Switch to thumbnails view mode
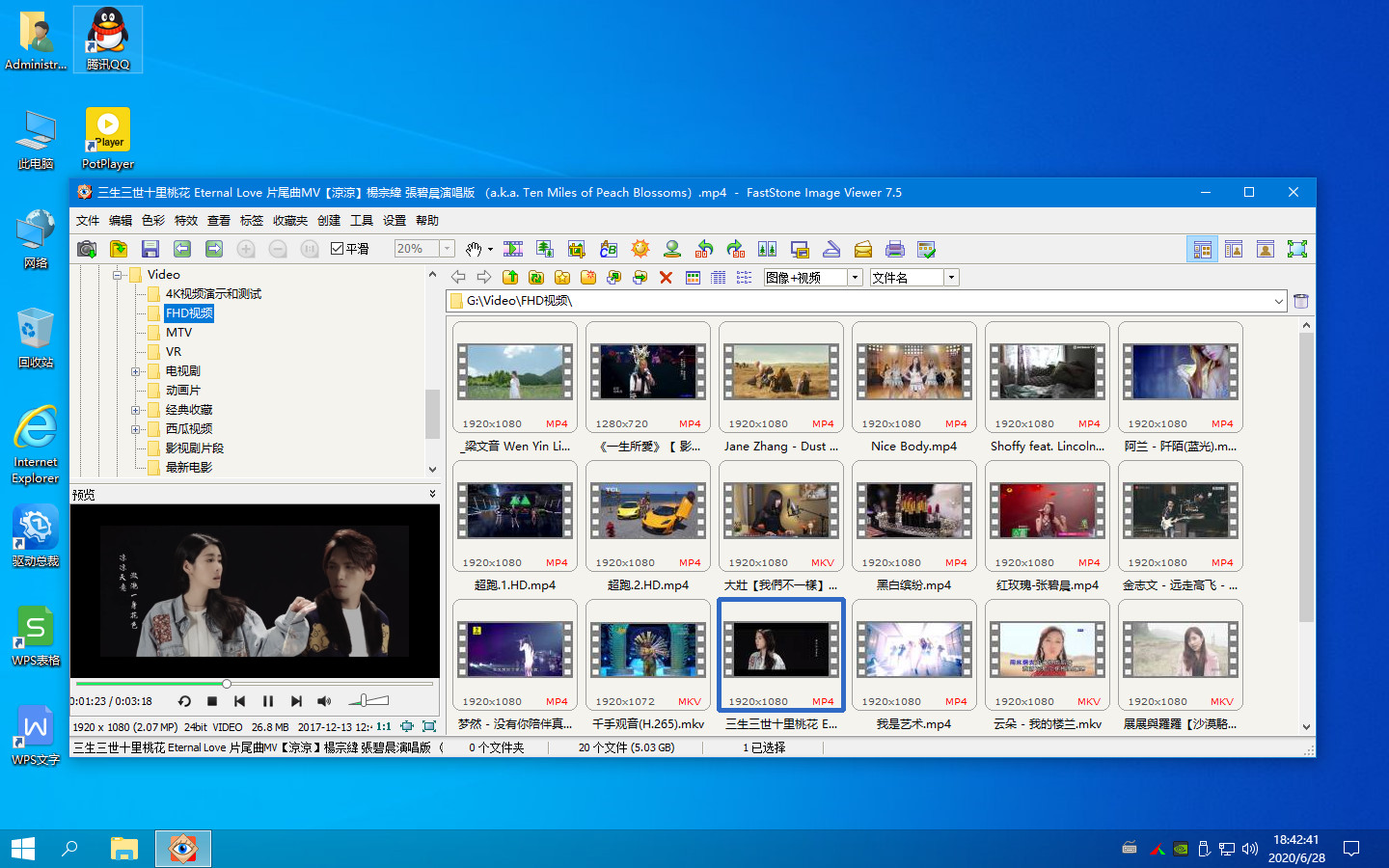 (x=693, y=278)
